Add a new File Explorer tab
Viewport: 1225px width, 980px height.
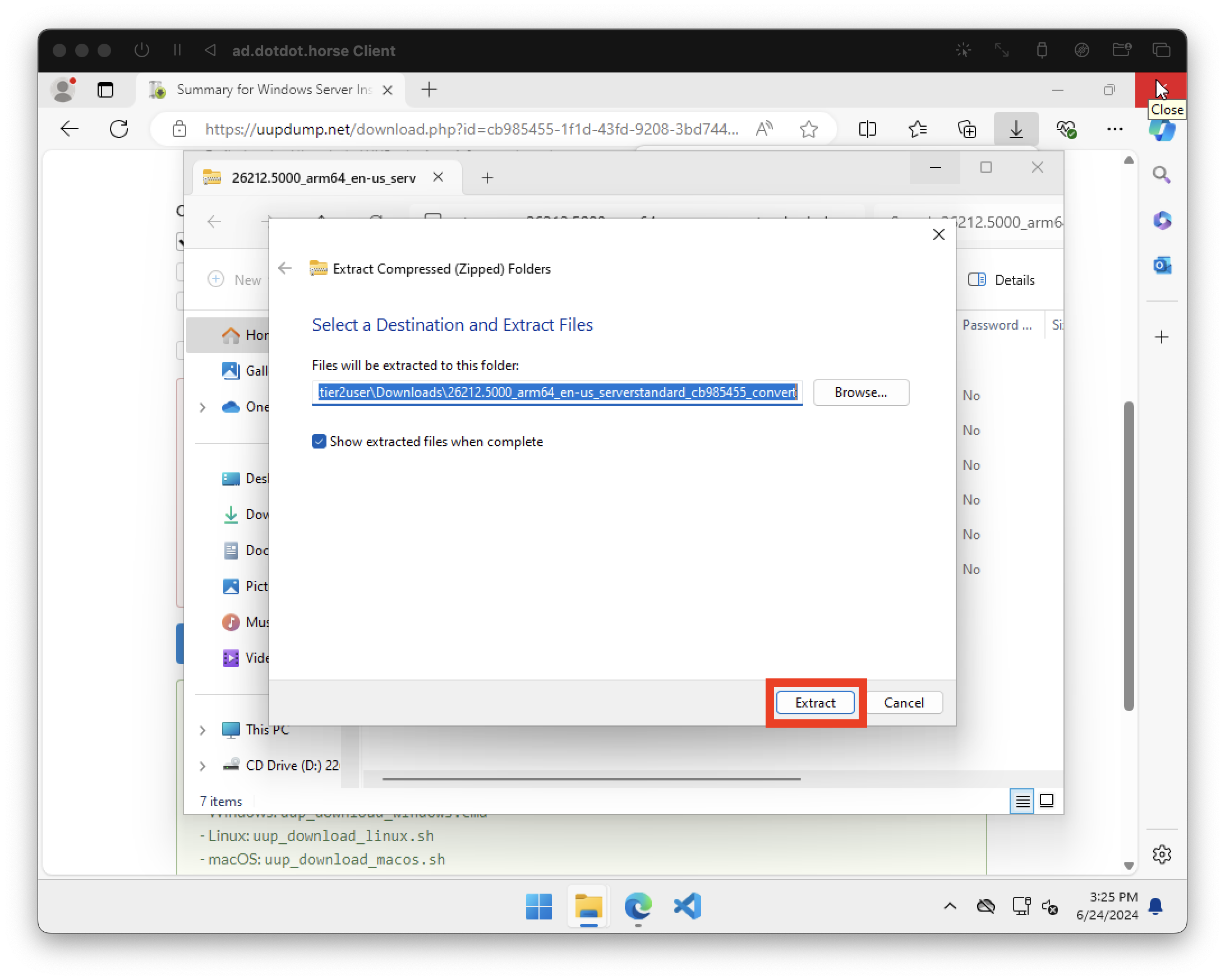(487, 178)
